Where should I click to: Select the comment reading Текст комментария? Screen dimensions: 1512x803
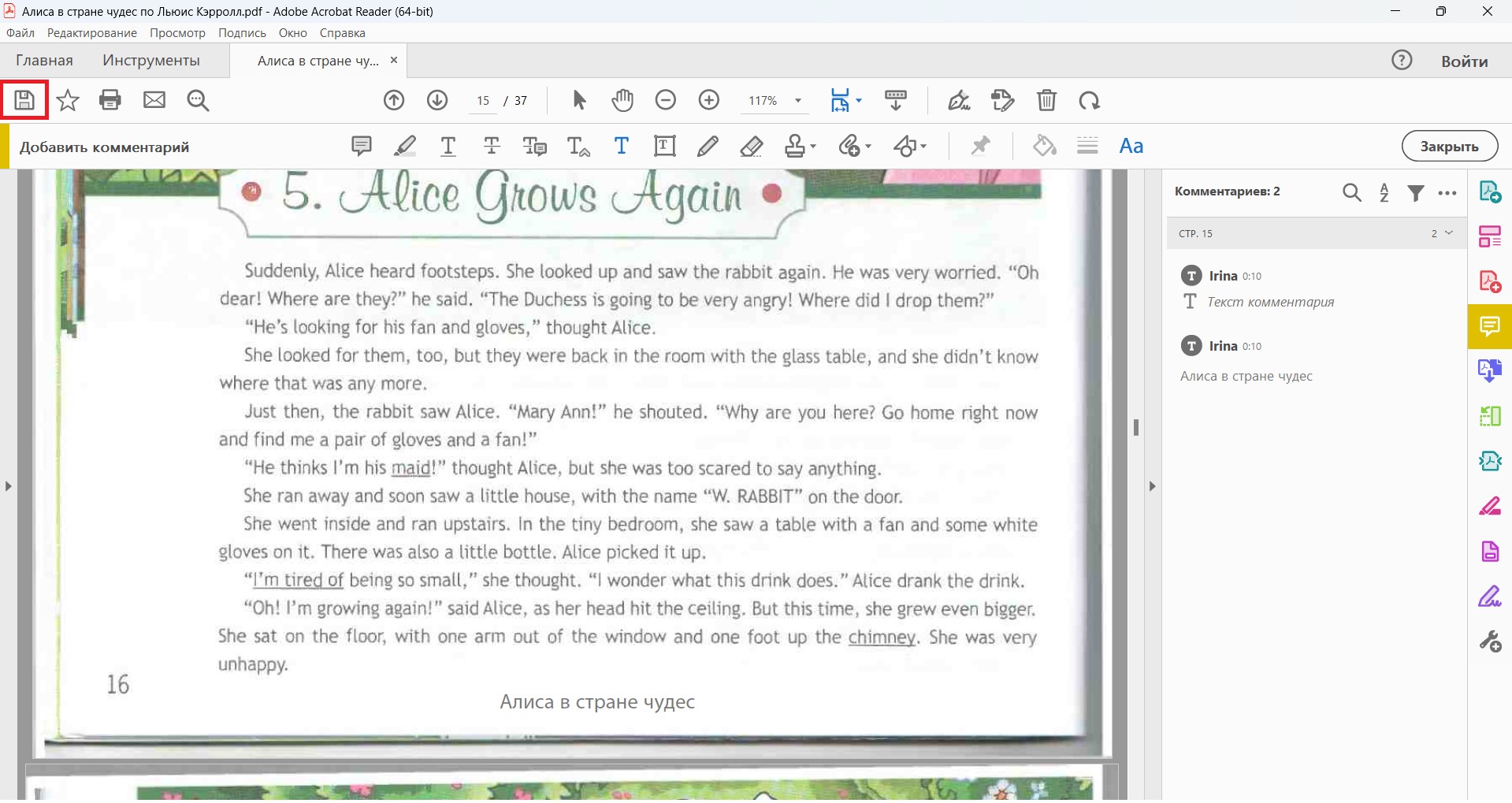[1271, 302]
